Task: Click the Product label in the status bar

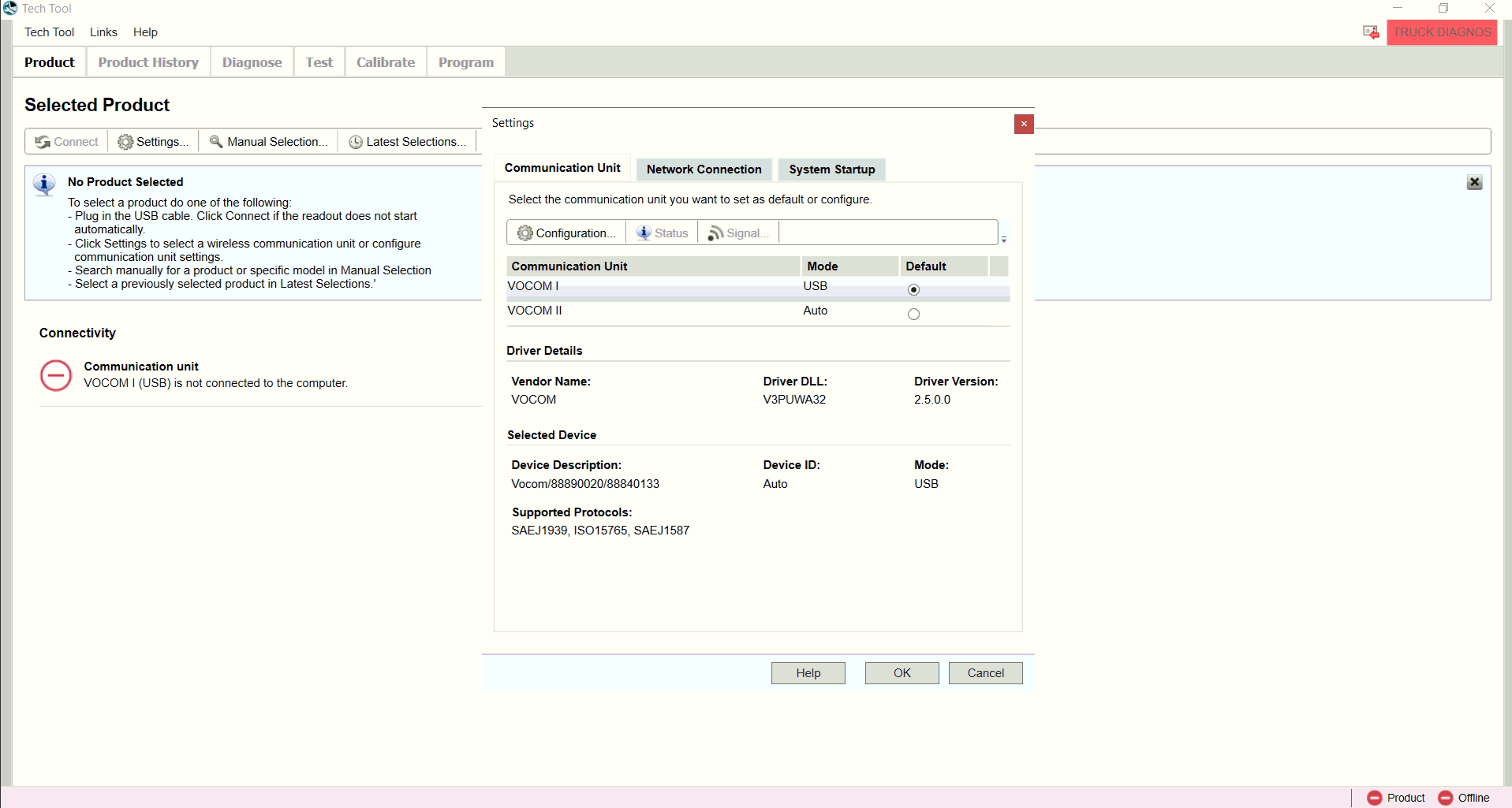Action: coord(1406,798)
